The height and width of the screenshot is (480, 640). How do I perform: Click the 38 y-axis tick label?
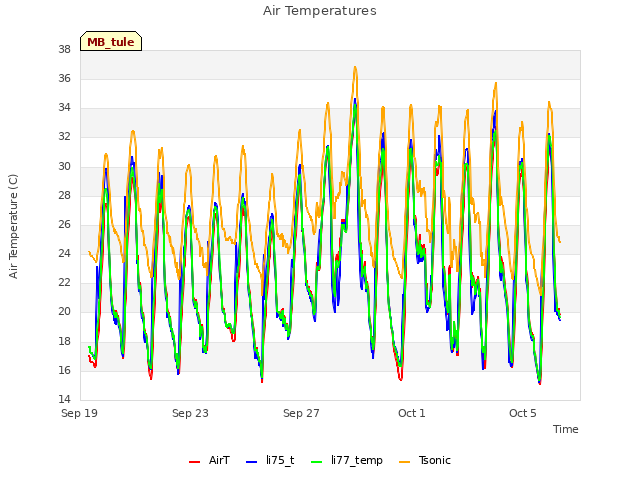(x=64, y=49)
